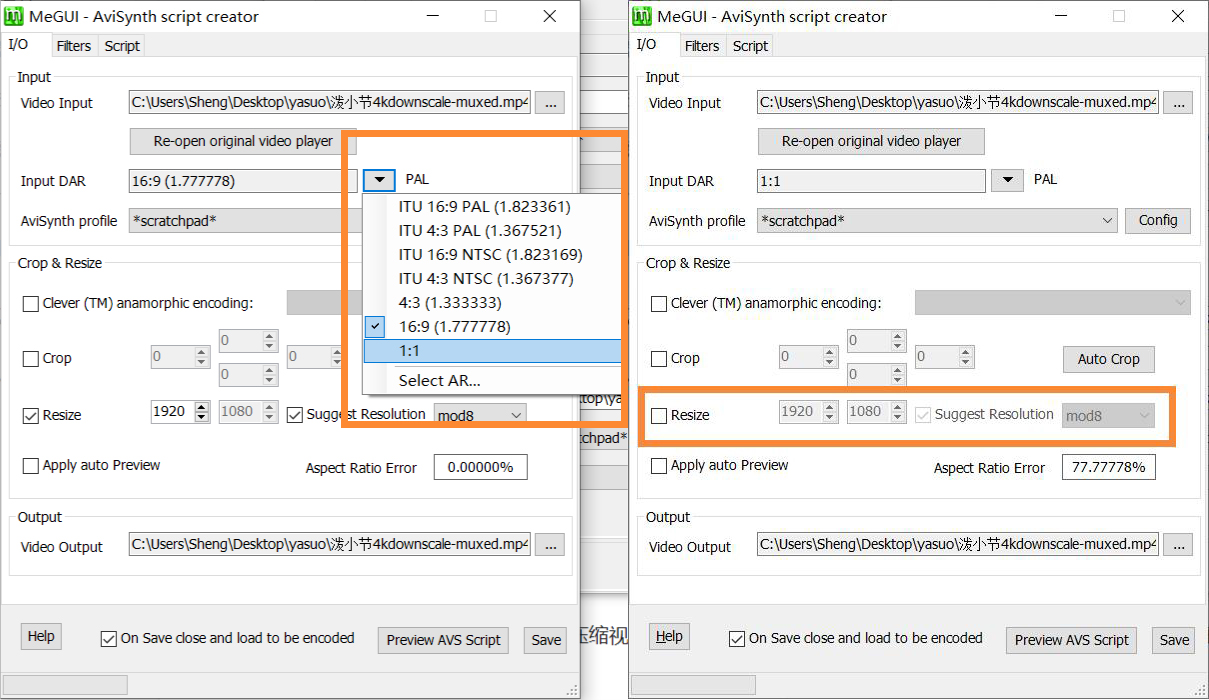The width and height of the screenshot is (1209, 700).
Task: Click the width 1920 stepper arrows in left window
Action: click(x=202, y=411)
